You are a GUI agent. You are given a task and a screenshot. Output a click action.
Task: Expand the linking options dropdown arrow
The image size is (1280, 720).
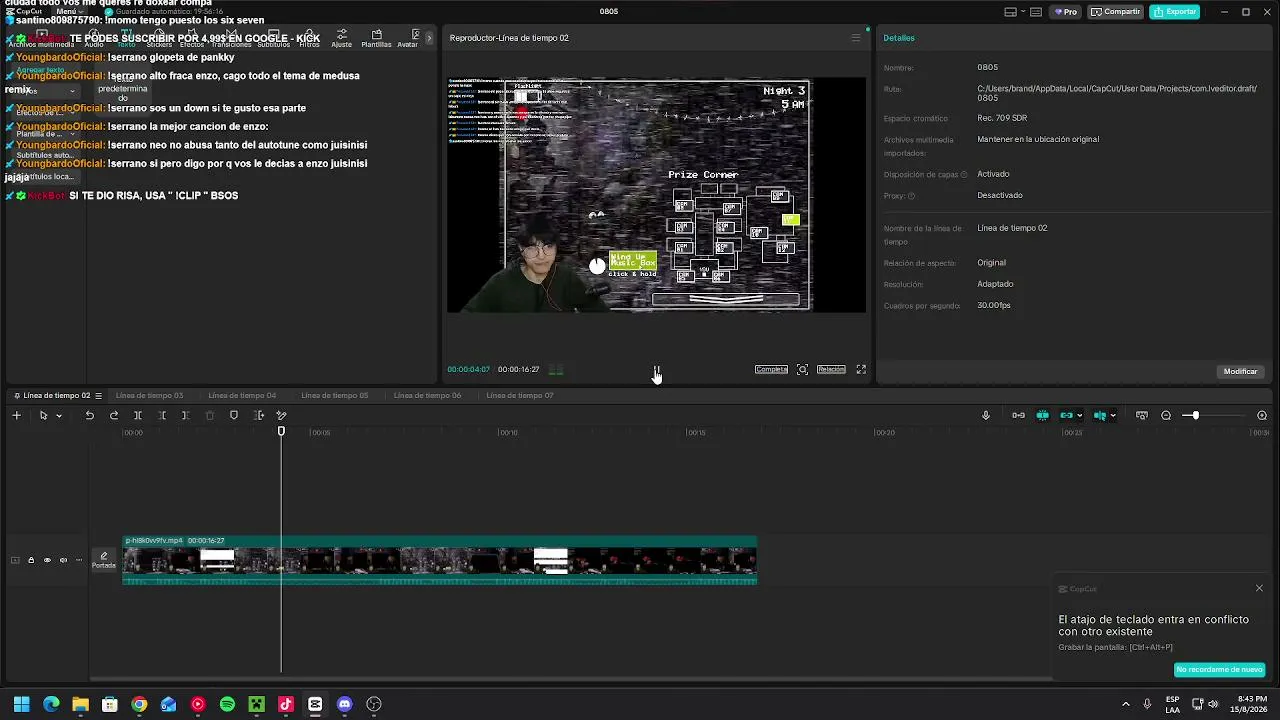coord(1080,416)
